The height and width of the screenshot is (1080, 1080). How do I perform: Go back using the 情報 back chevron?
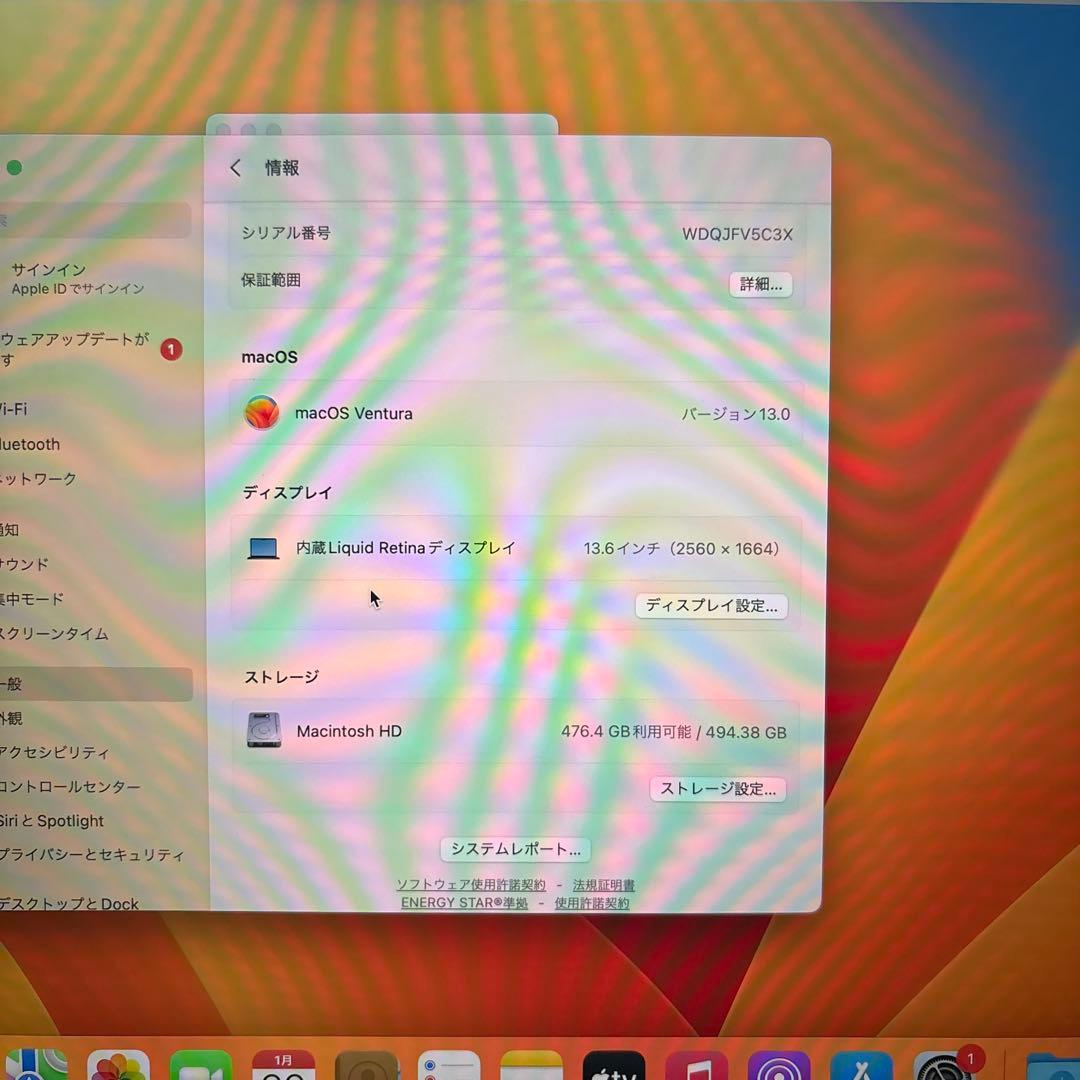pyautogui.click(x=236, y=168)
